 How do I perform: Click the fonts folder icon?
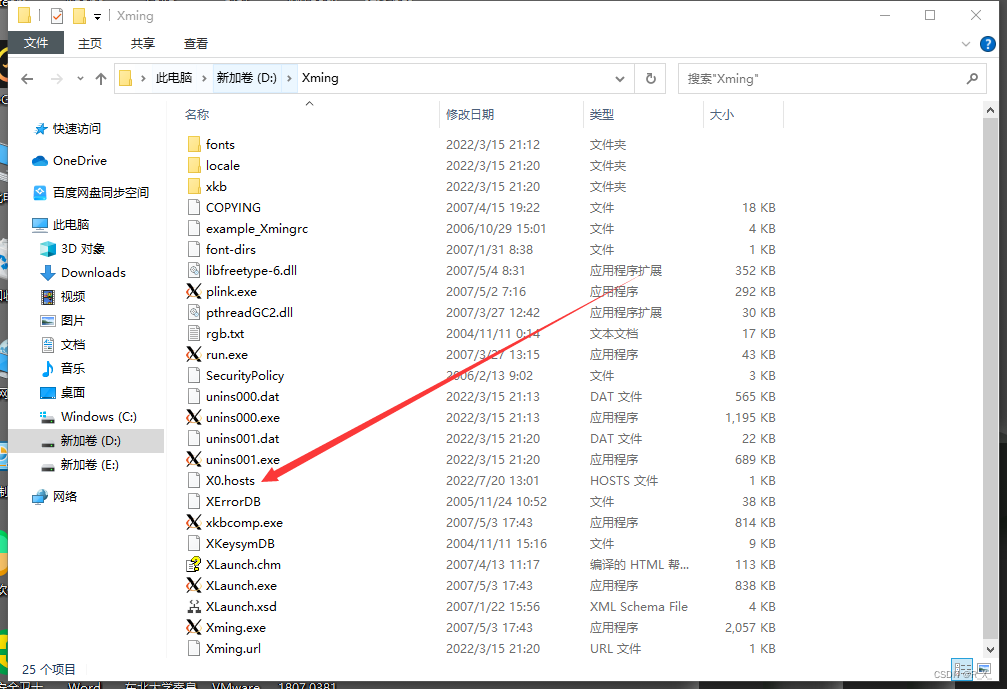pos(194,144)
